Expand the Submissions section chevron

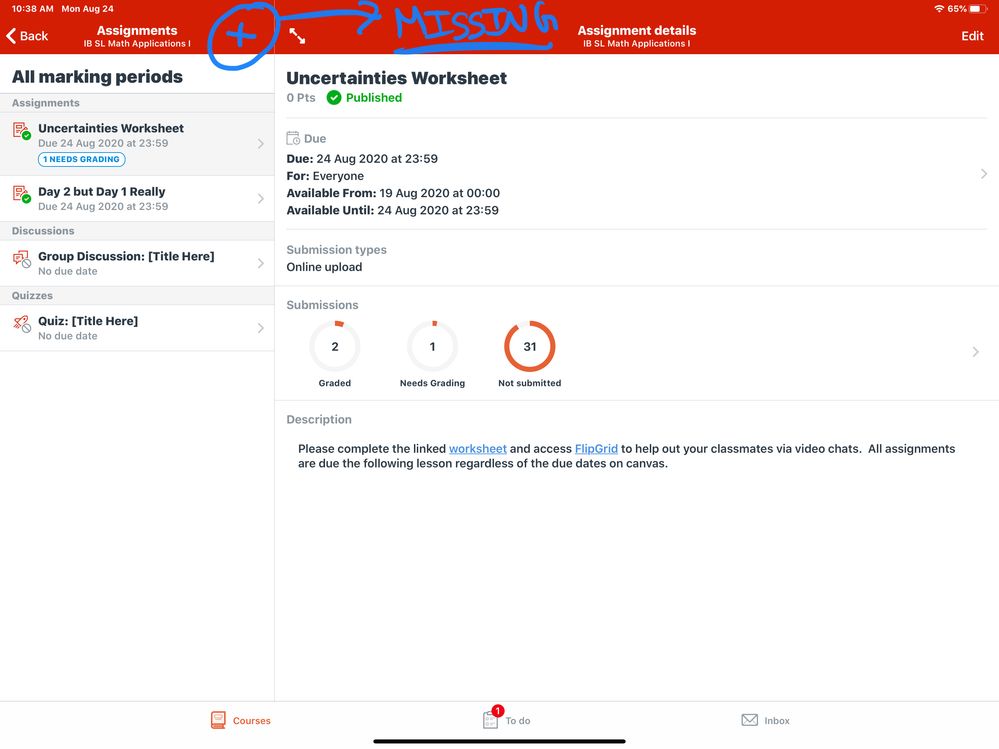click(x=976, y=352)
